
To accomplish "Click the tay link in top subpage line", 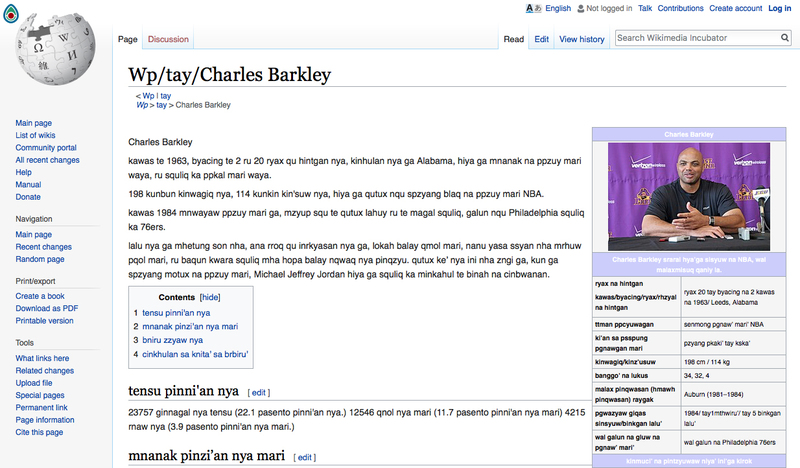I will (165, 95).
